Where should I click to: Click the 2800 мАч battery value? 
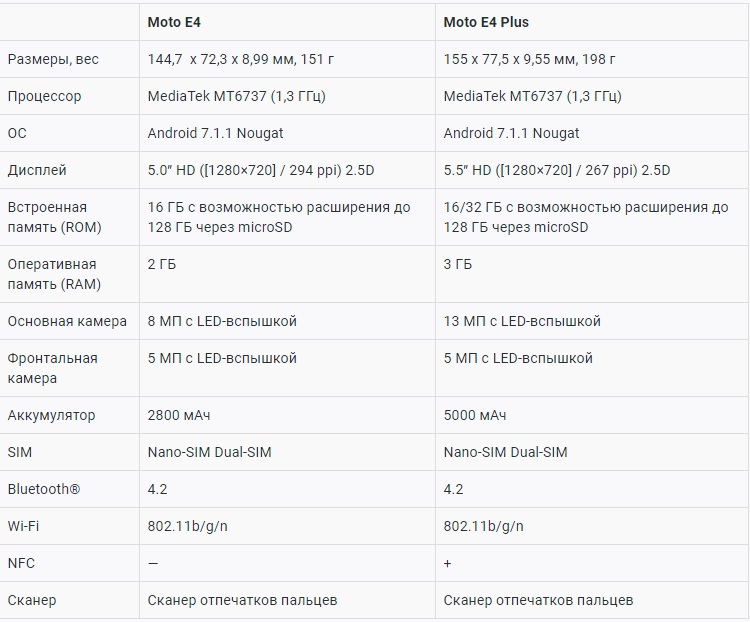179,415
